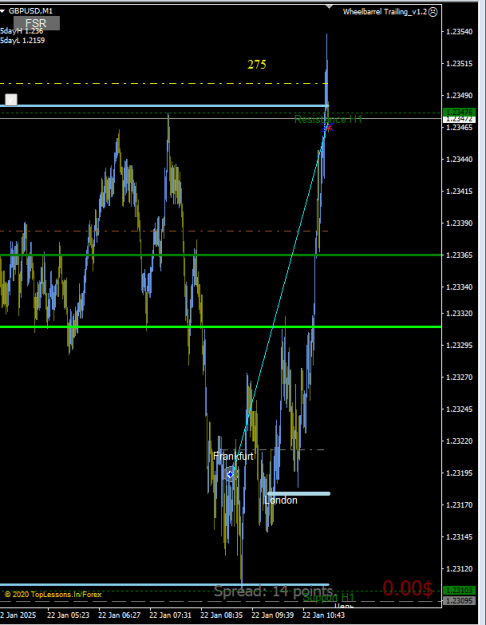Click the Wheelbarrel Trailing_v1.2 expert label
The height and width of the screenshot is (625, 486).
pos(384,12)
